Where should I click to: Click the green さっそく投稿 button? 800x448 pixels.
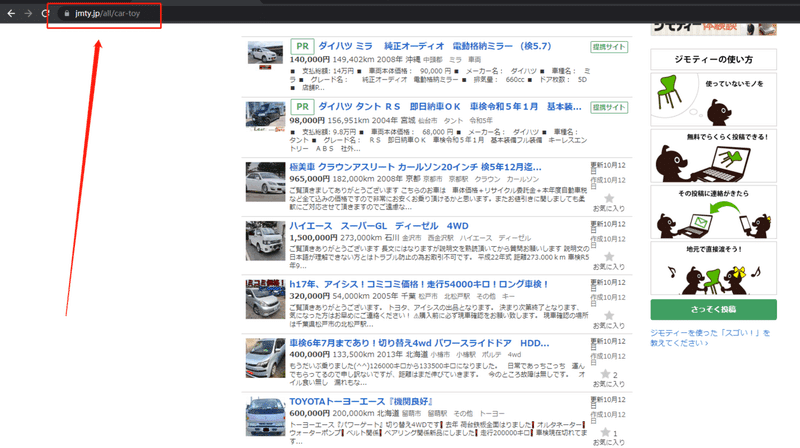tap(713, 310)
